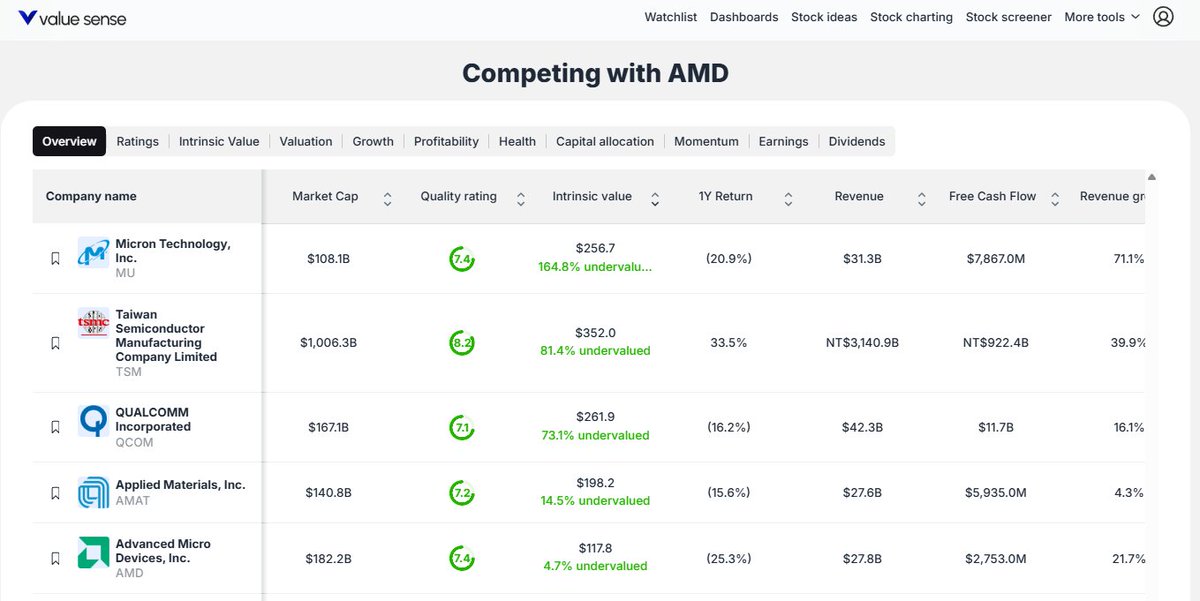Viewport: 1200px width, 601px height.
Task: Switch to the Intrinsic Value tab
Action: [219, 141]
